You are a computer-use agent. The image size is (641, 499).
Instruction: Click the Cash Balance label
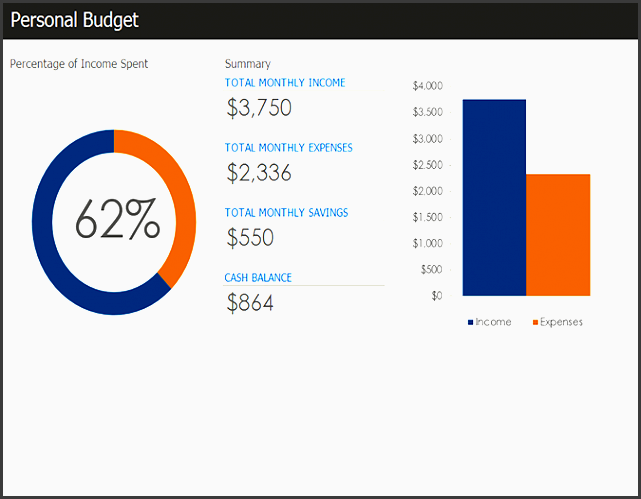coord(258,278)
